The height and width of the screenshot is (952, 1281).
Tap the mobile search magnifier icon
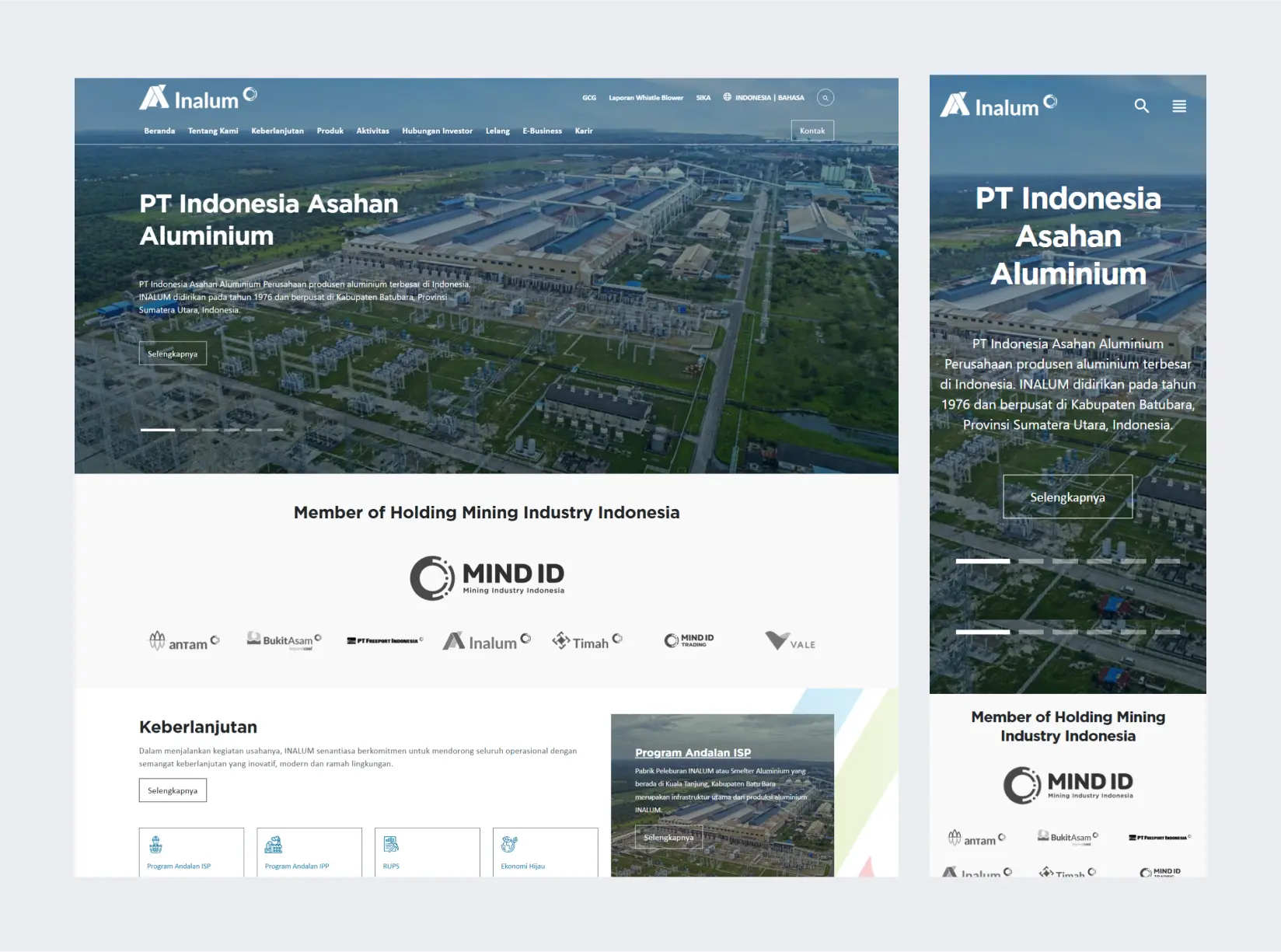[1140, 106]
